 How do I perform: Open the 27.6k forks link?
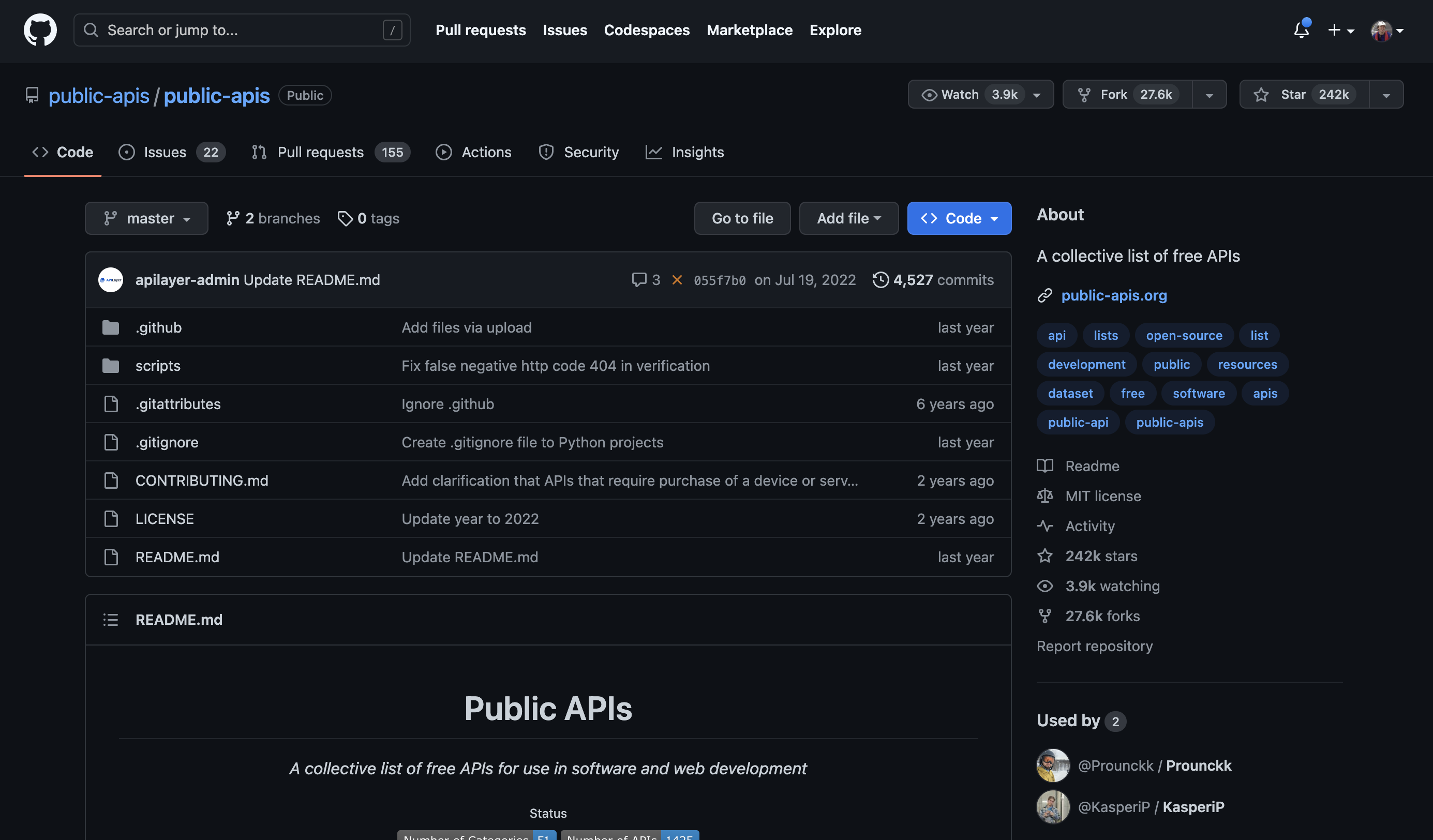[1088, 616]
